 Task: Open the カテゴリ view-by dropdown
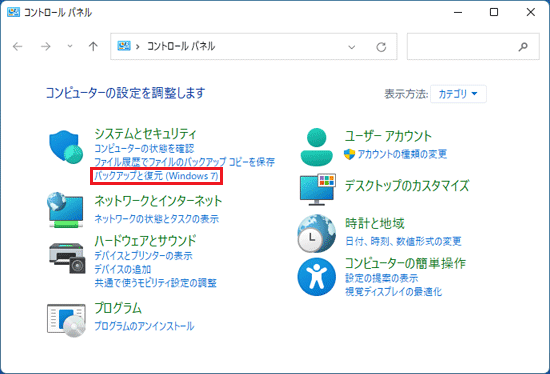tap(458, 94)
